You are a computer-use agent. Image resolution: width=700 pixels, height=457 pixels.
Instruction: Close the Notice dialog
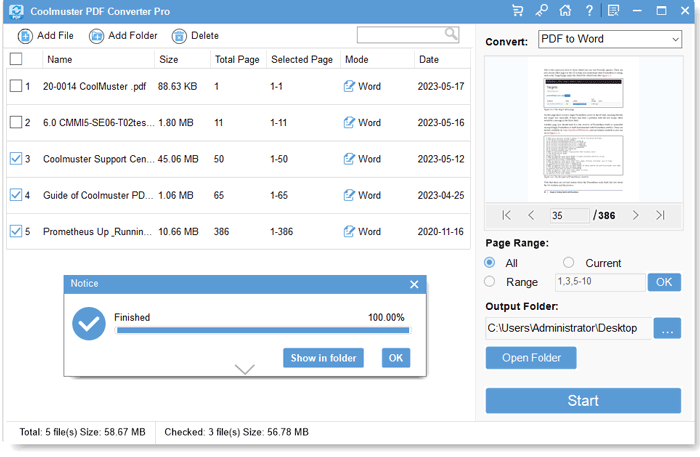[414, 284]
